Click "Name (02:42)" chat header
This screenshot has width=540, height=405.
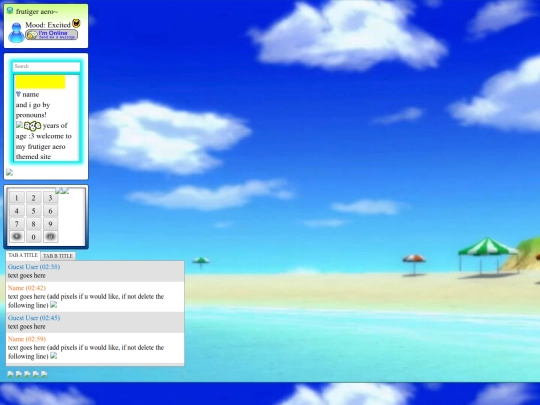click(27, 288)
